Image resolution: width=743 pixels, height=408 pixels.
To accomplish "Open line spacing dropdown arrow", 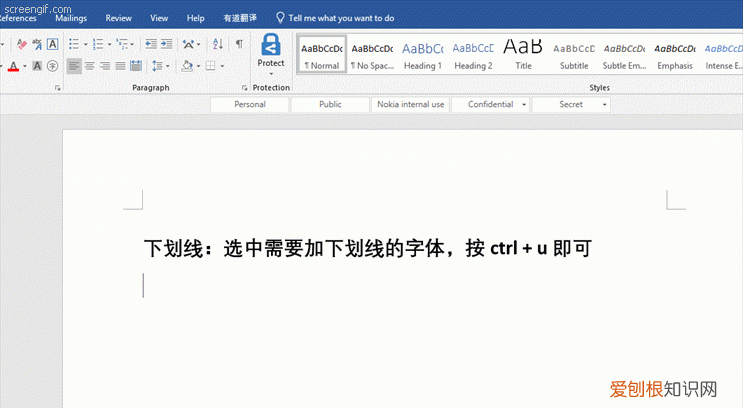I will pyautogui.click(x=168, y=66).
